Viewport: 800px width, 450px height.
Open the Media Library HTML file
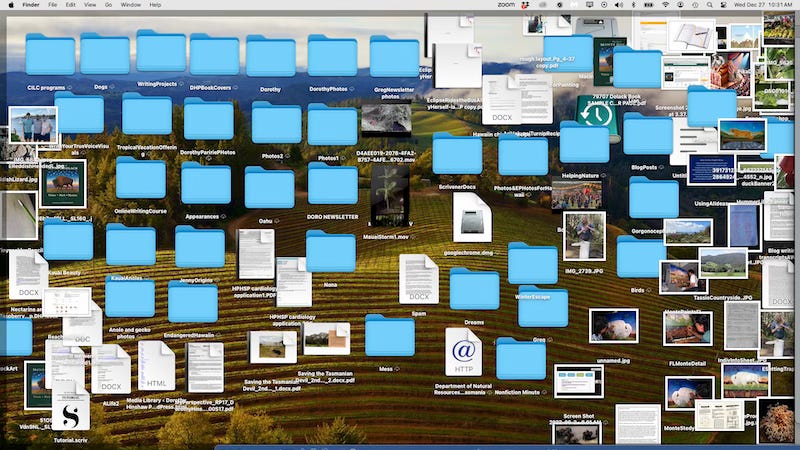[156, 366]
